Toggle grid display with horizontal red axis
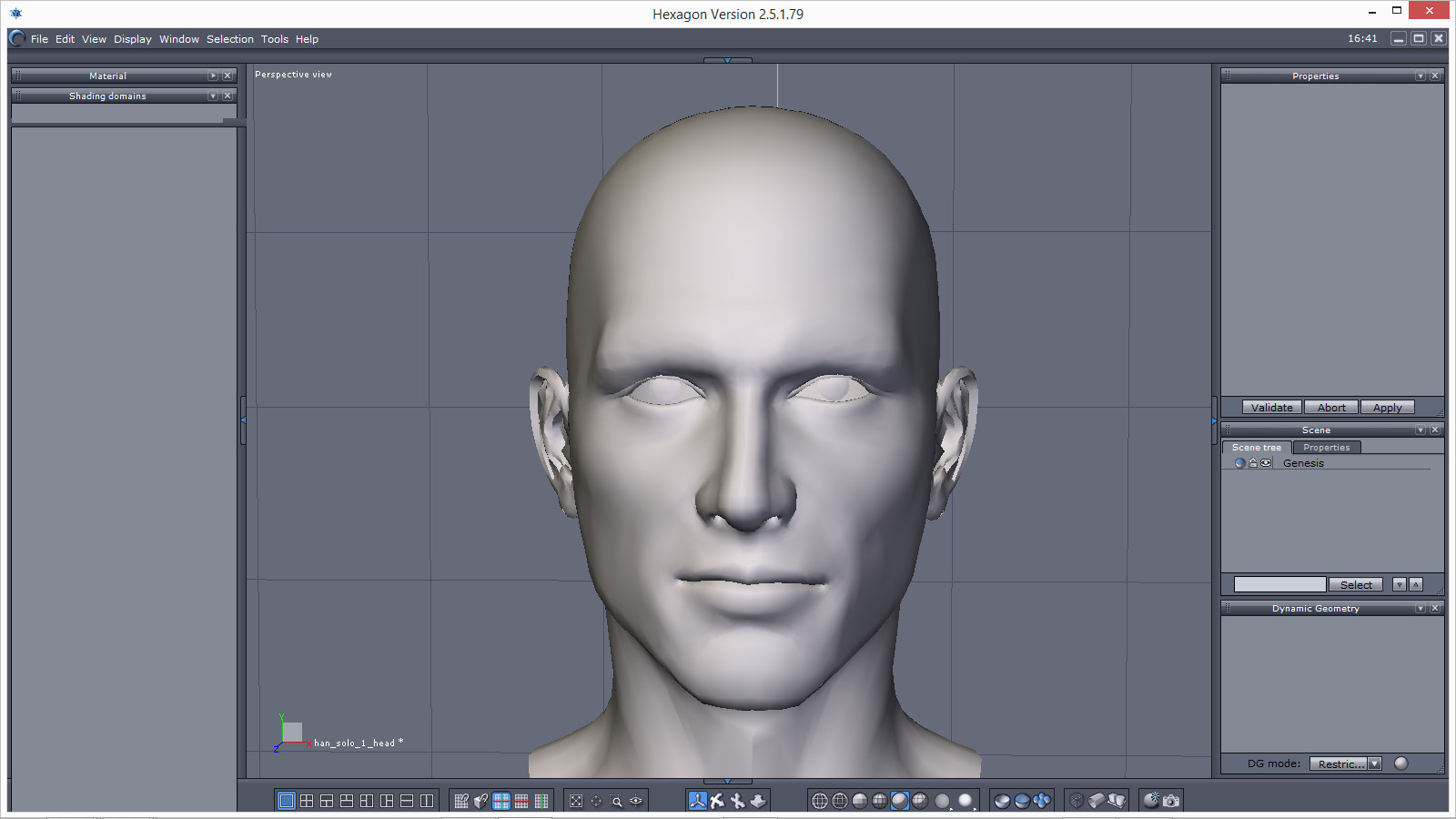The image size is (1456, 819). pyautogui.click(x=521, y=801)
